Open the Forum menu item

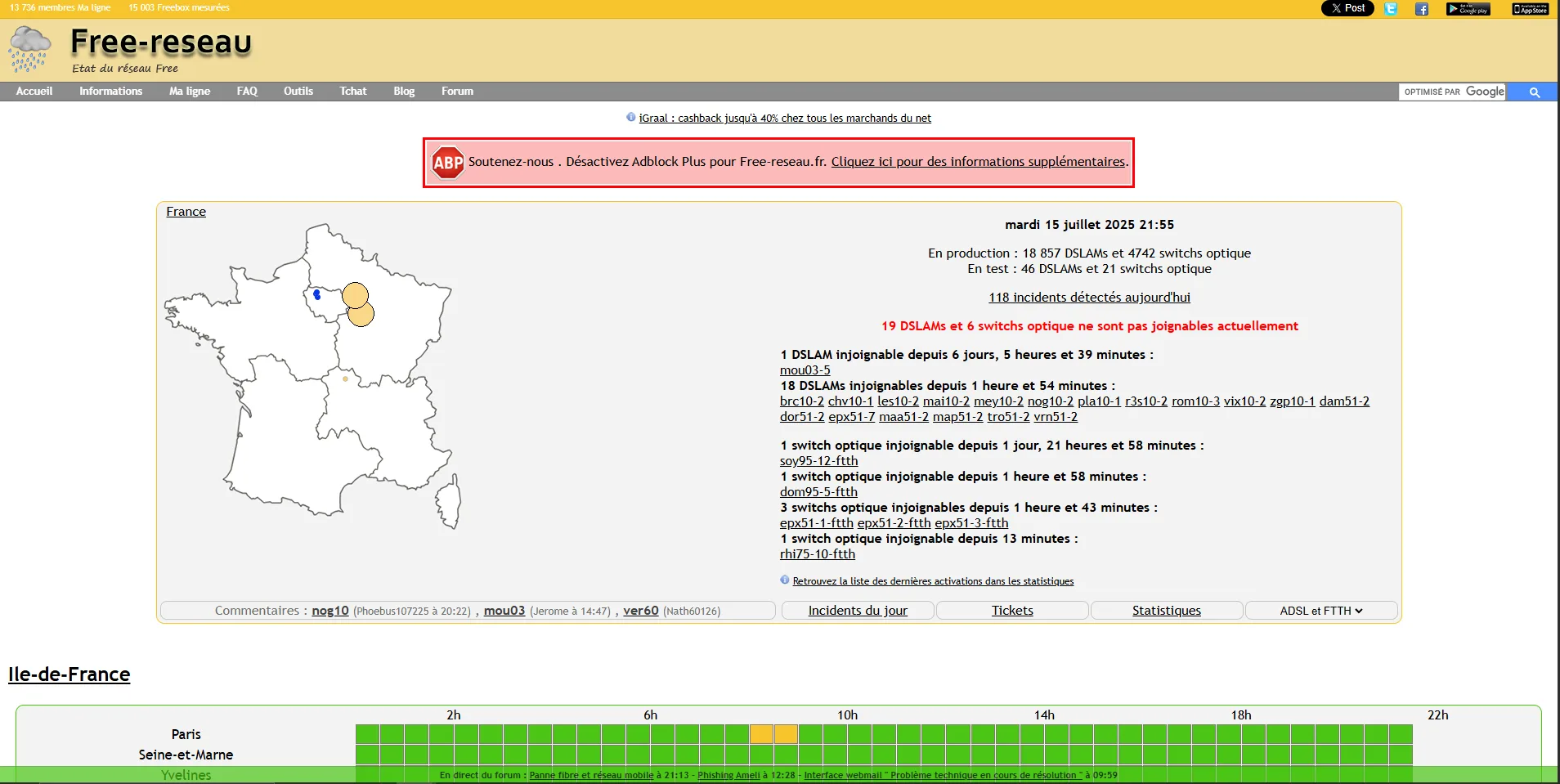(457, 92)
